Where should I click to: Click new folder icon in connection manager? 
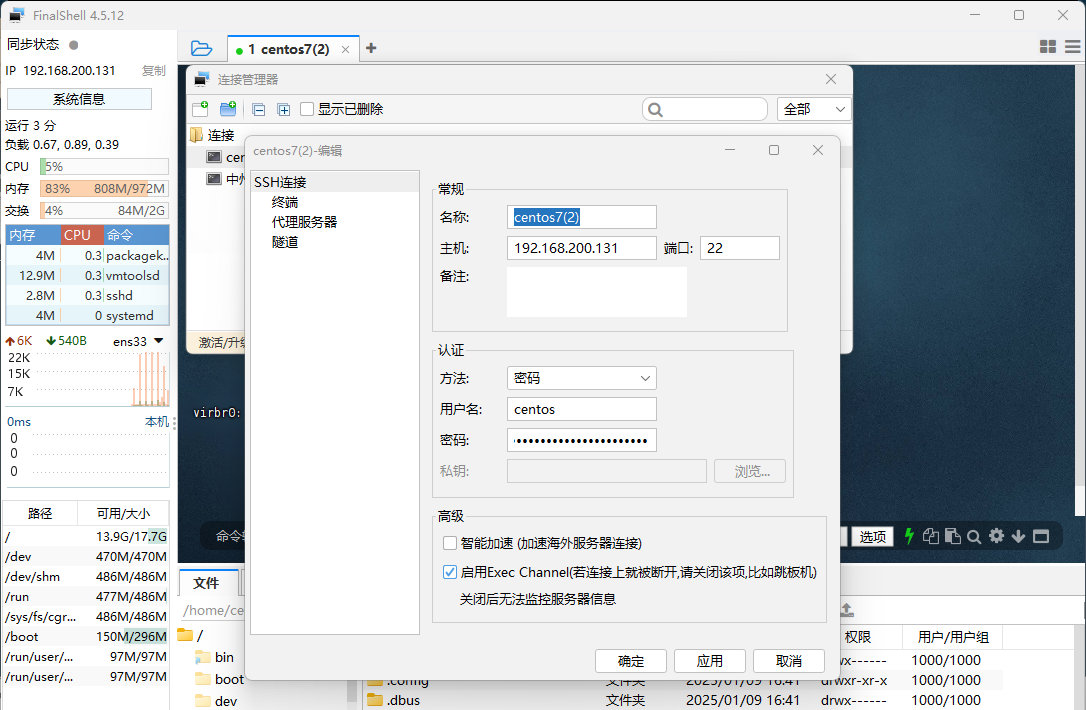[228, 109]
